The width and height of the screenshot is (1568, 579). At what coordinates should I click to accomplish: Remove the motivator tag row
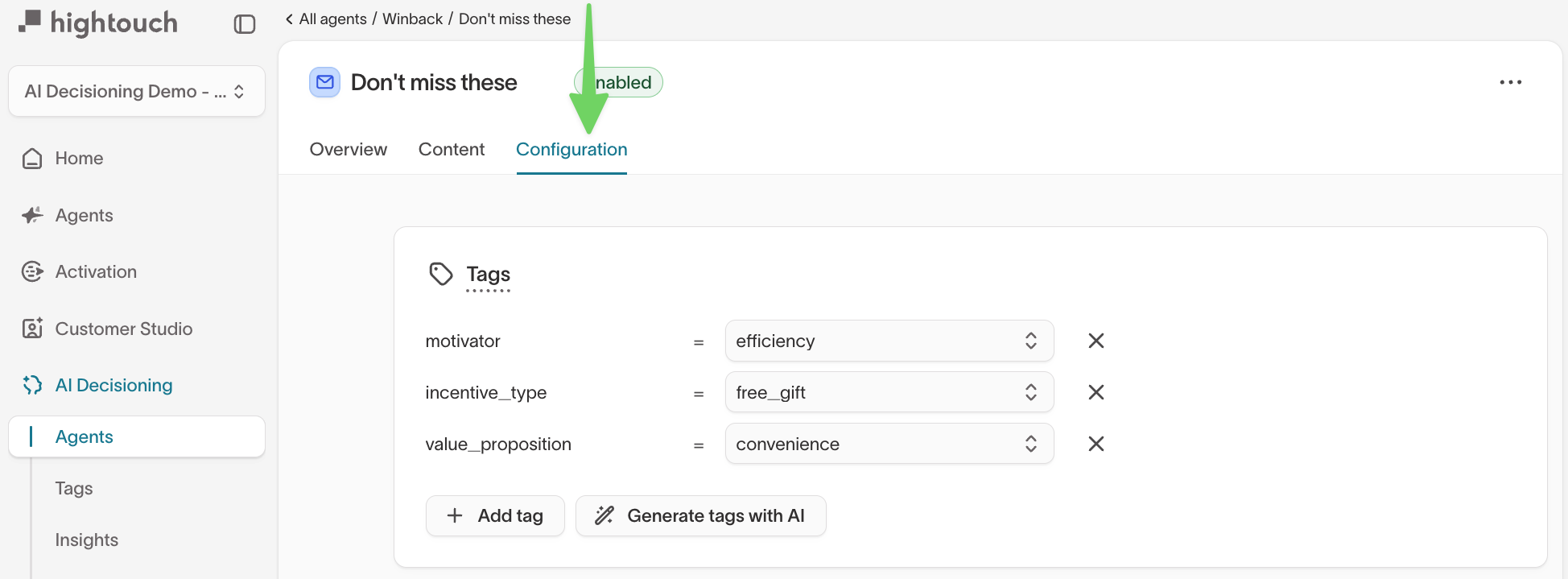tap(1096, 341)
